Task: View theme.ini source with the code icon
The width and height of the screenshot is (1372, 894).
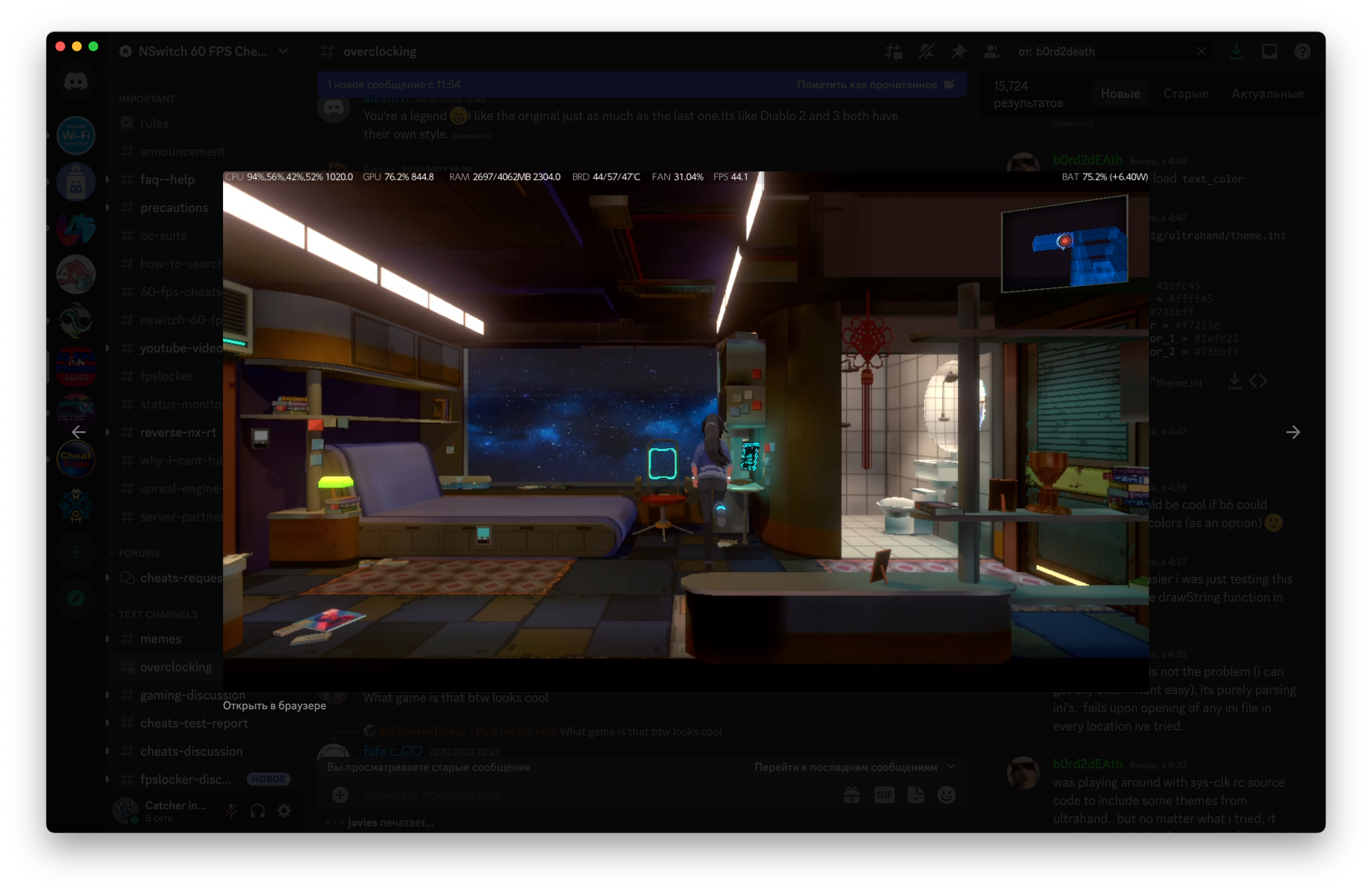Action: click(x=1257, y=381)
